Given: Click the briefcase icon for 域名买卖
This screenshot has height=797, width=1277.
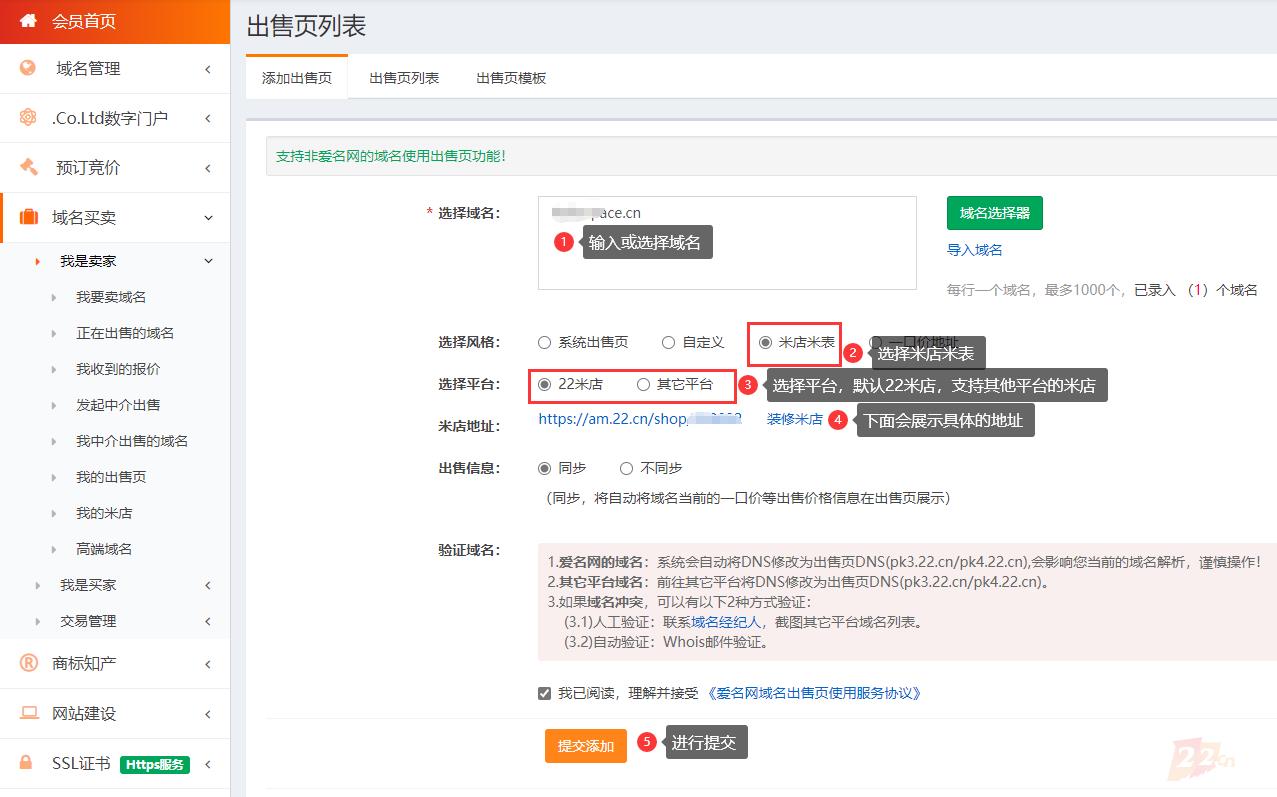Looking at the screenshot, I should 28,217.
